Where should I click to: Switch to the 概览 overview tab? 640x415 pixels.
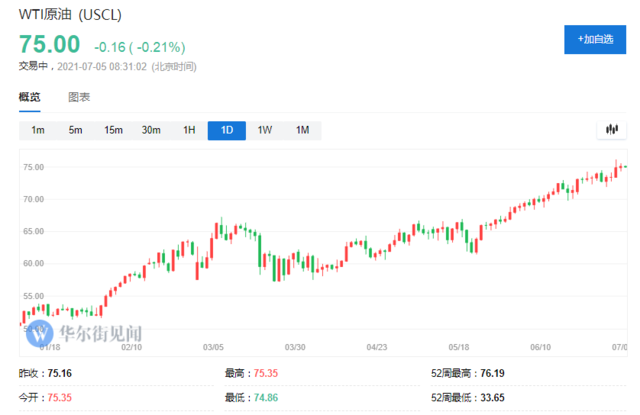(x=29, y=97)
